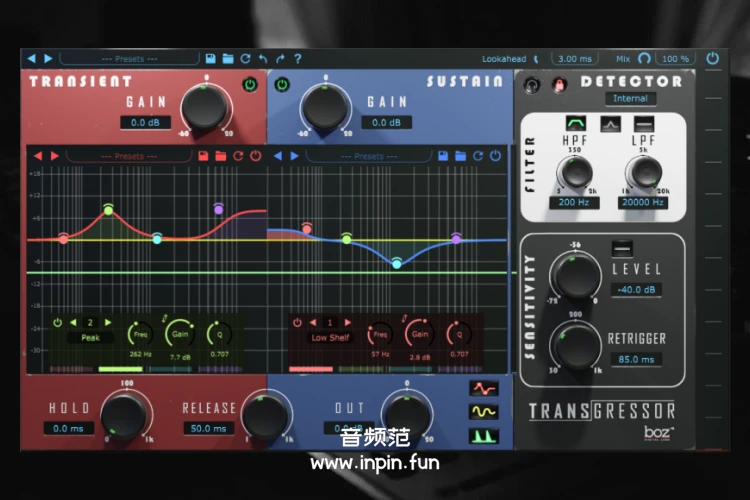Show yellow waveform view icon
The image size is (750, 500).
(484, 412)
